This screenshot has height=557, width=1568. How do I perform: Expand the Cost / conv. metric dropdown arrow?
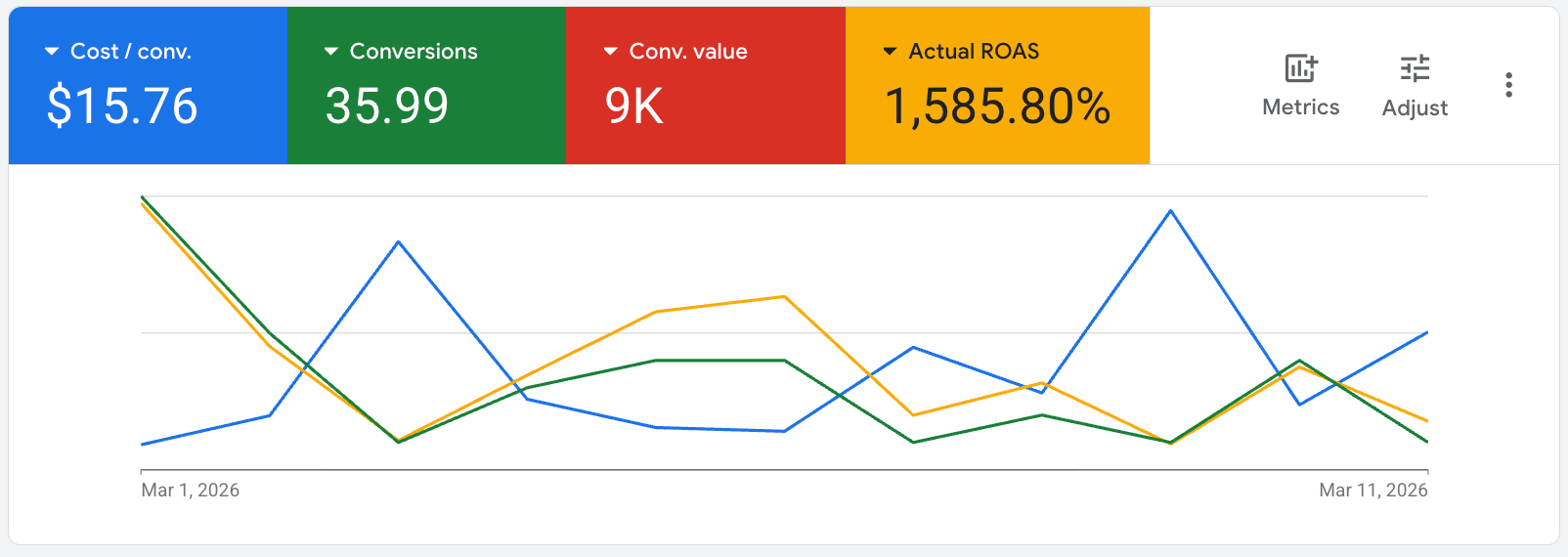[52, 52]
